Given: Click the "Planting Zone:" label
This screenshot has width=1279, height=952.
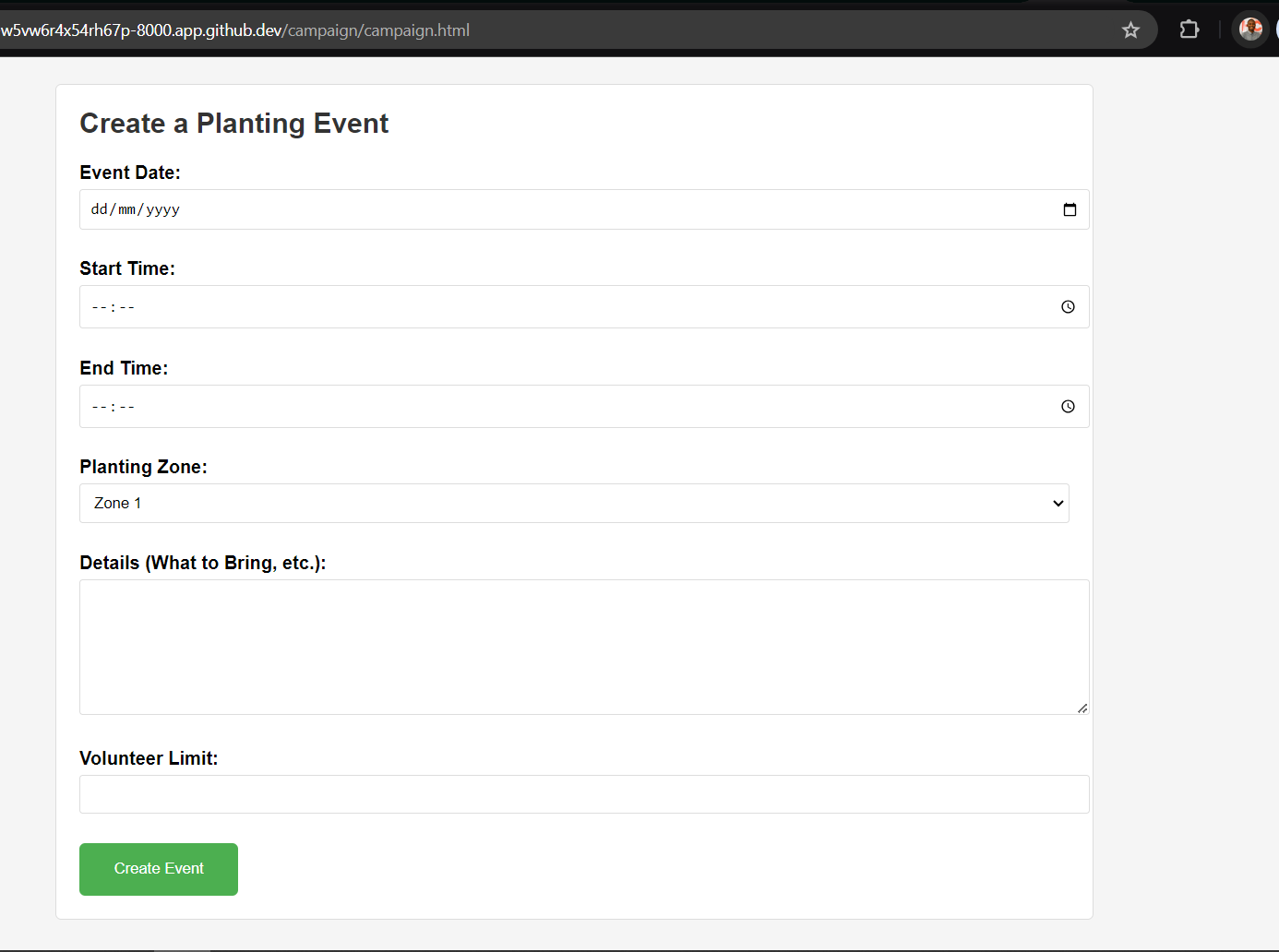Looking at the screenshot, I should [x=143, y=467].
